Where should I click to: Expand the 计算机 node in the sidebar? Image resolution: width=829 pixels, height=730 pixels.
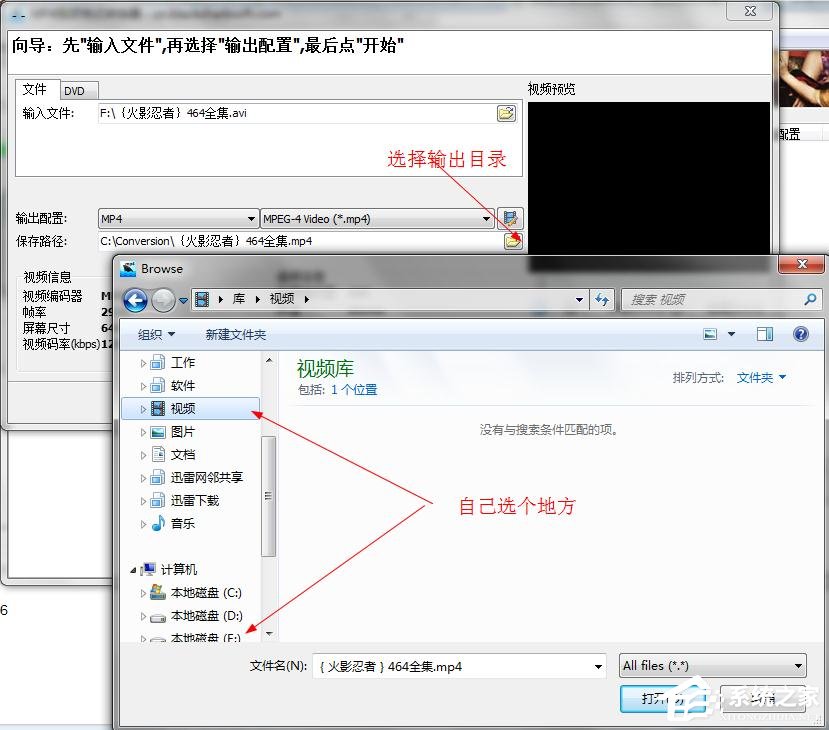point(134,568)
